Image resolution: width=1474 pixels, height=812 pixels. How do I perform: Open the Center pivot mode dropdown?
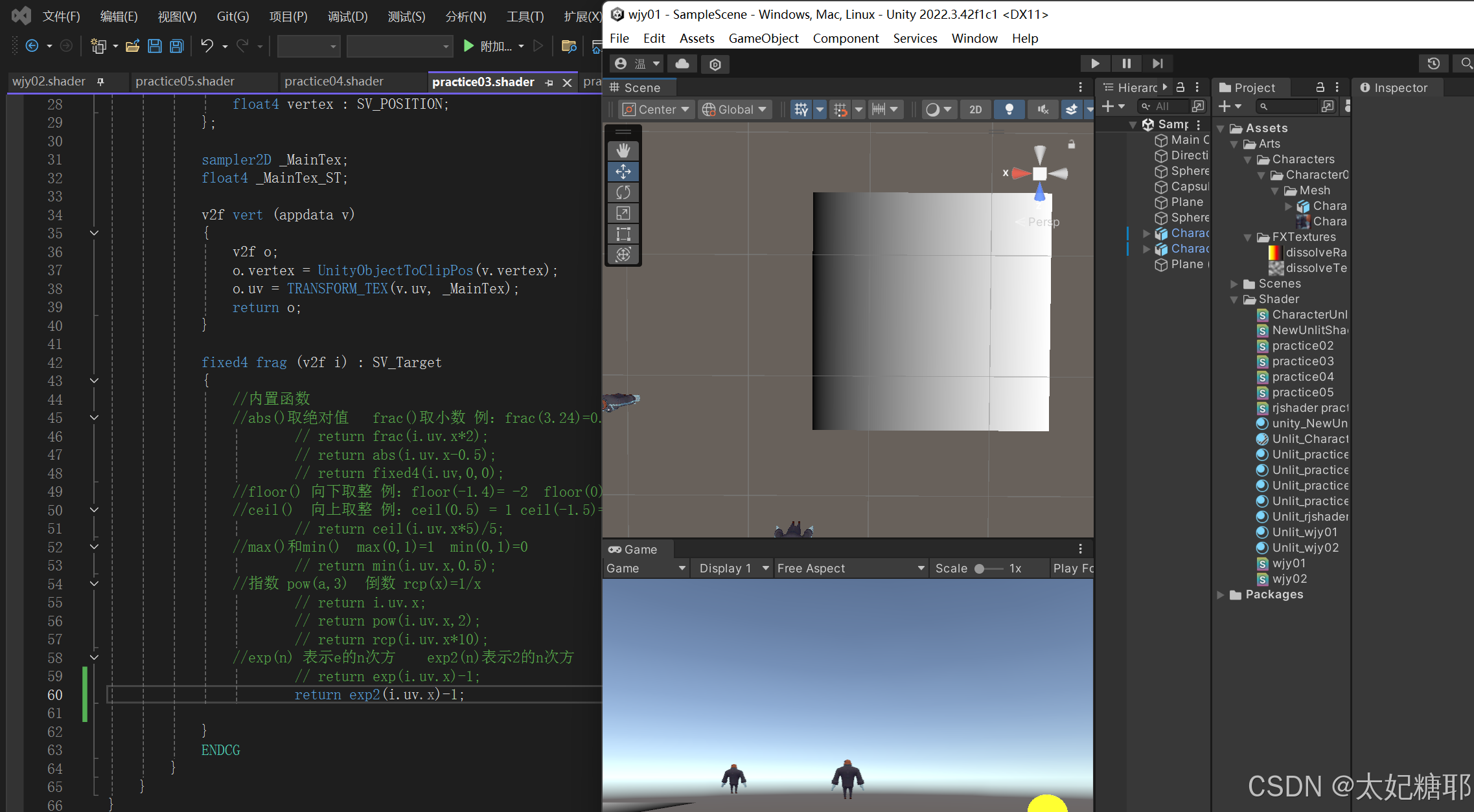pyautogui.click(x=656, y=109)
